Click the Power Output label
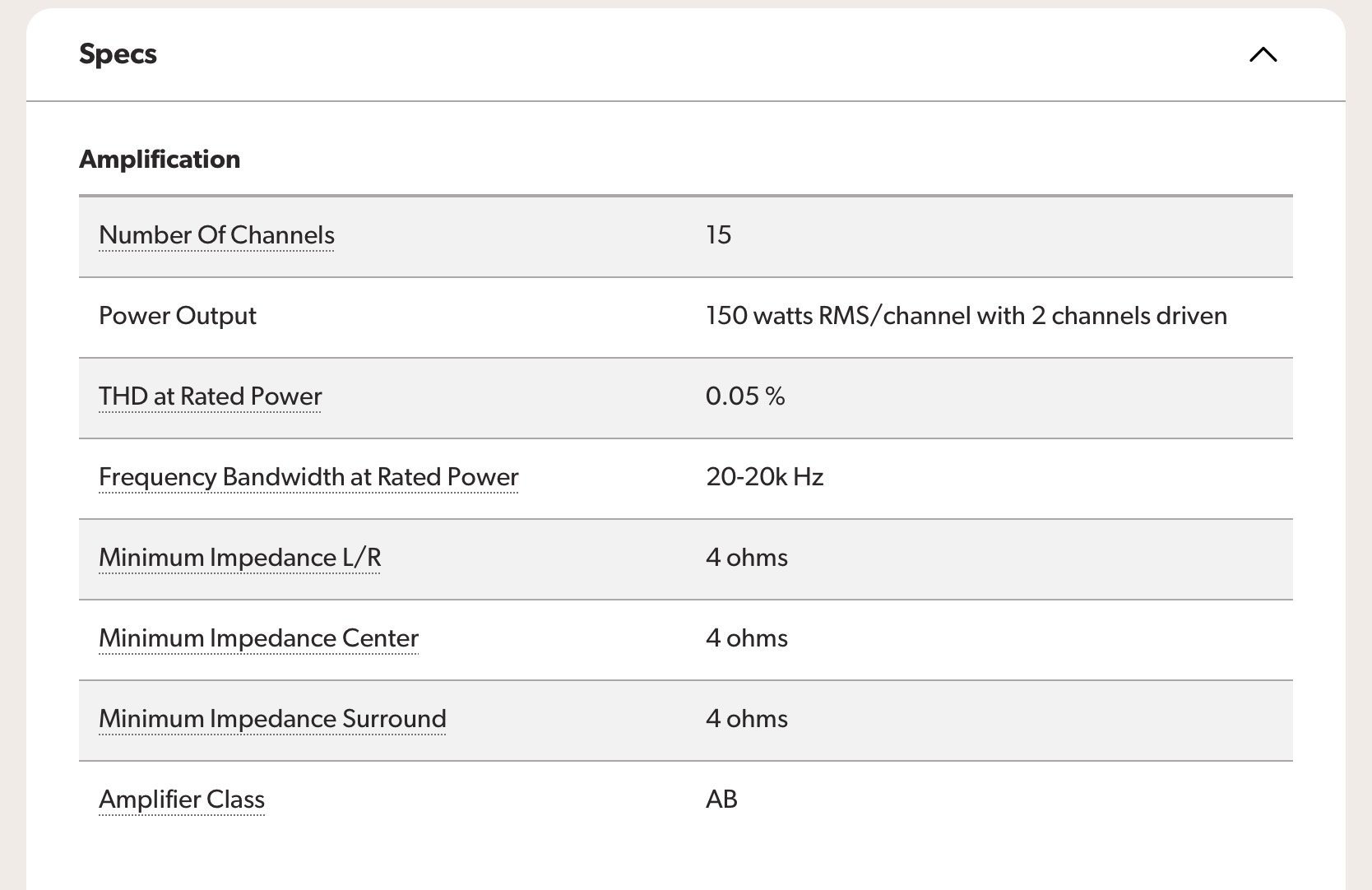The width and height of the screenshot is (1372, 890). (x=178, y=316)
